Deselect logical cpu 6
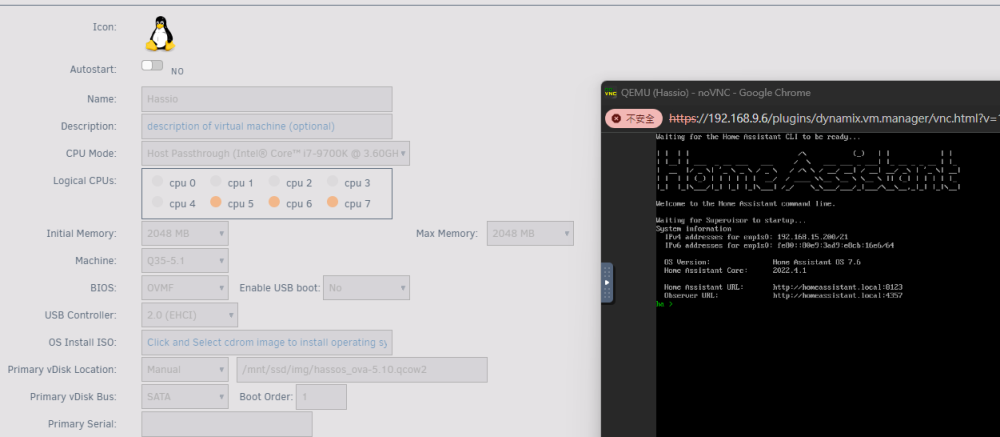The width and height of the screenshot is (1000, 437). click(274, 202)
